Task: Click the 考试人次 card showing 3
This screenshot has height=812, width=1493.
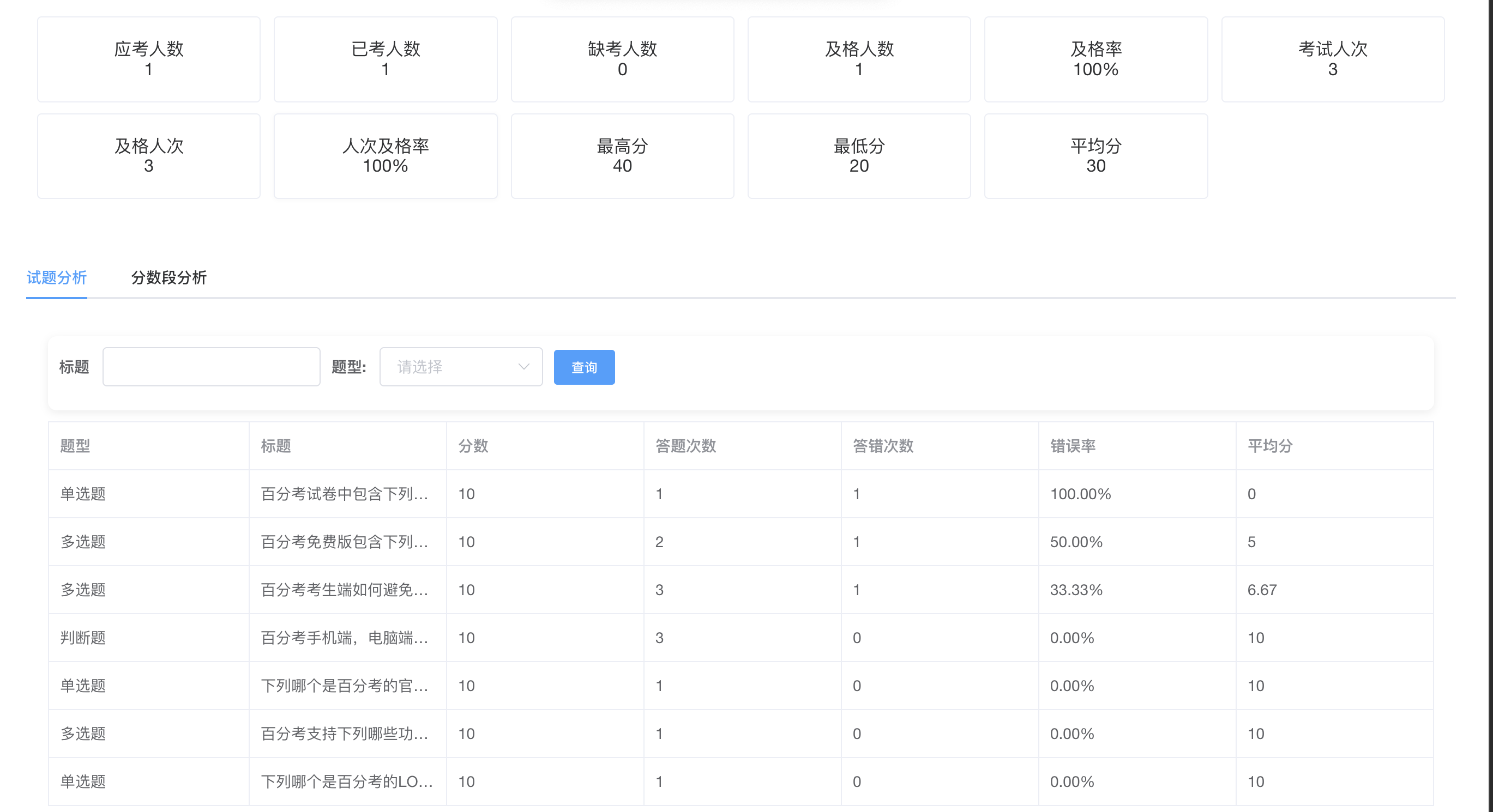Action: tap(1333, 58)
